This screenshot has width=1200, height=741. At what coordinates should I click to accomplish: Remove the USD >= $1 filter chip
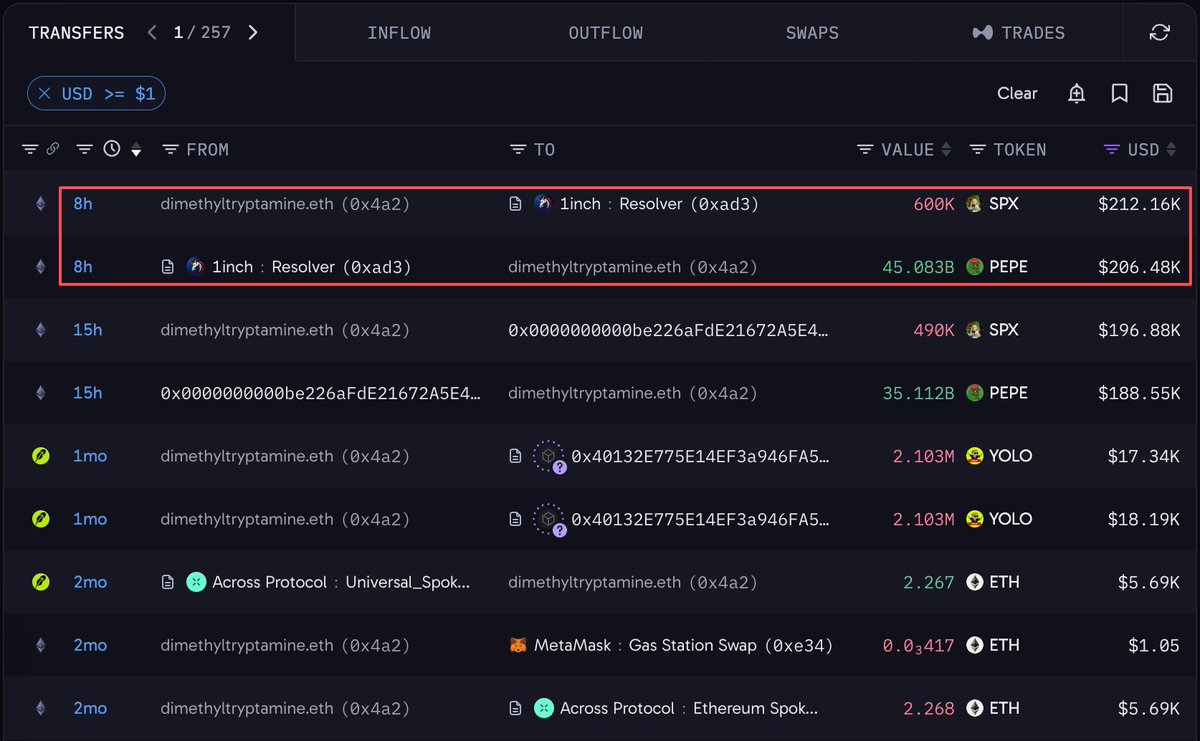(45, 94)
